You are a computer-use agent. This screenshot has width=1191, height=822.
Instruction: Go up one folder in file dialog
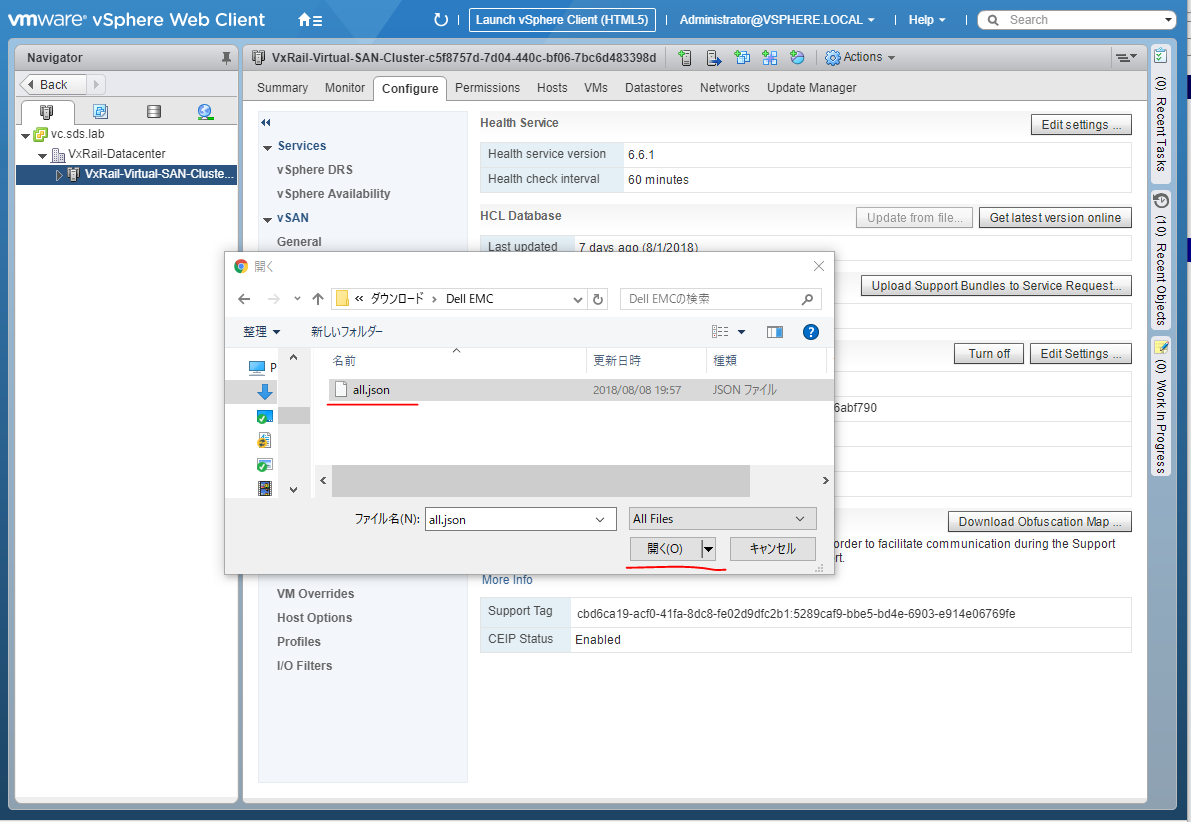318,299
